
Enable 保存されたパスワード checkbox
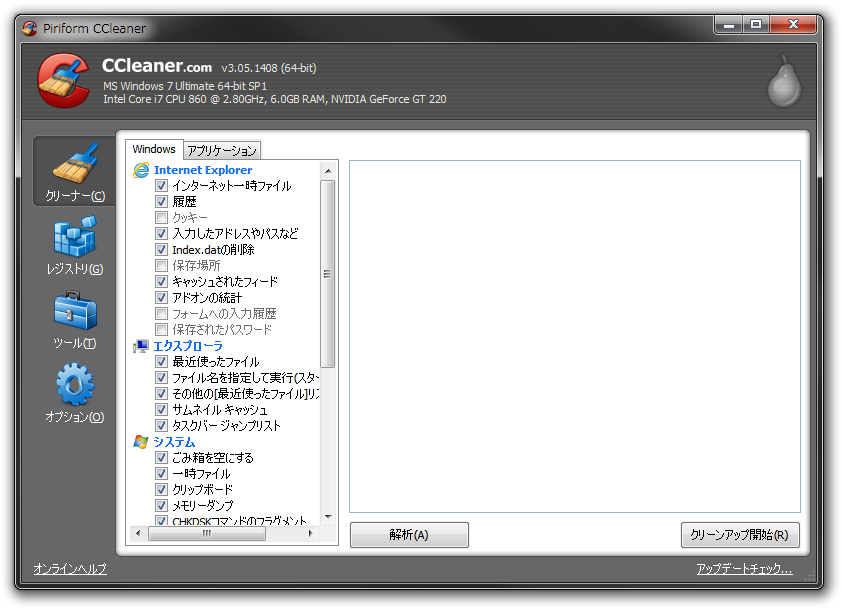161,329
